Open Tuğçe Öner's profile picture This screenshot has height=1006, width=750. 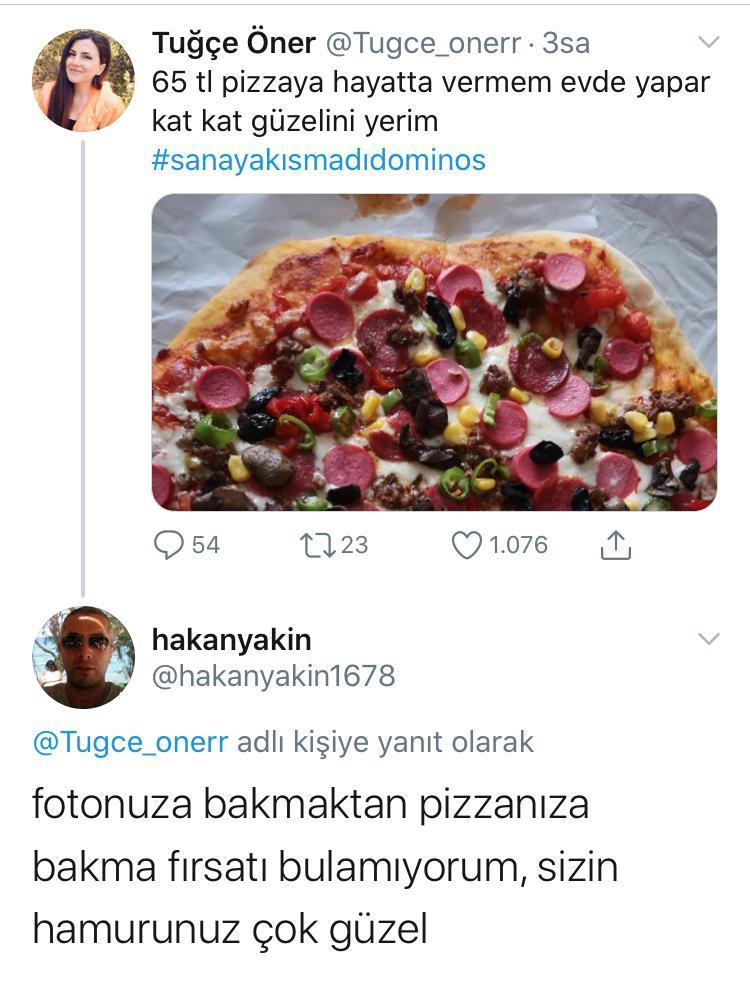click(83, 80)
